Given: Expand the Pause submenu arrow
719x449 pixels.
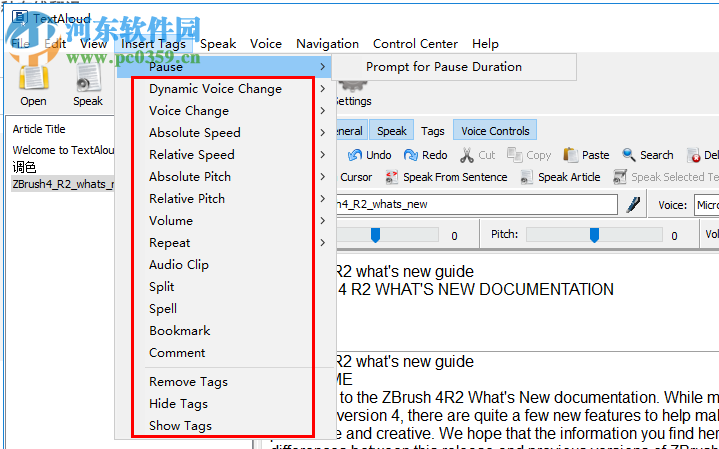Looking at the screenshot, I should point(323,67).
